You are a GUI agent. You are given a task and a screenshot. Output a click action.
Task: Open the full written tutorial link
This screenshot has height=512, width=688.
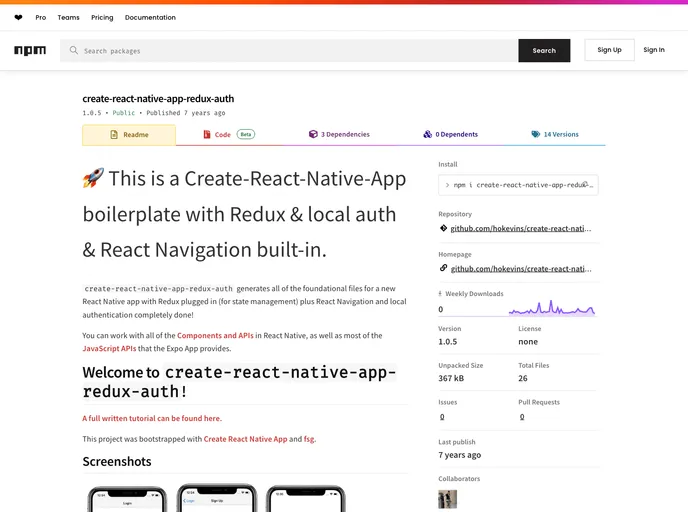[x=152, y=418]
